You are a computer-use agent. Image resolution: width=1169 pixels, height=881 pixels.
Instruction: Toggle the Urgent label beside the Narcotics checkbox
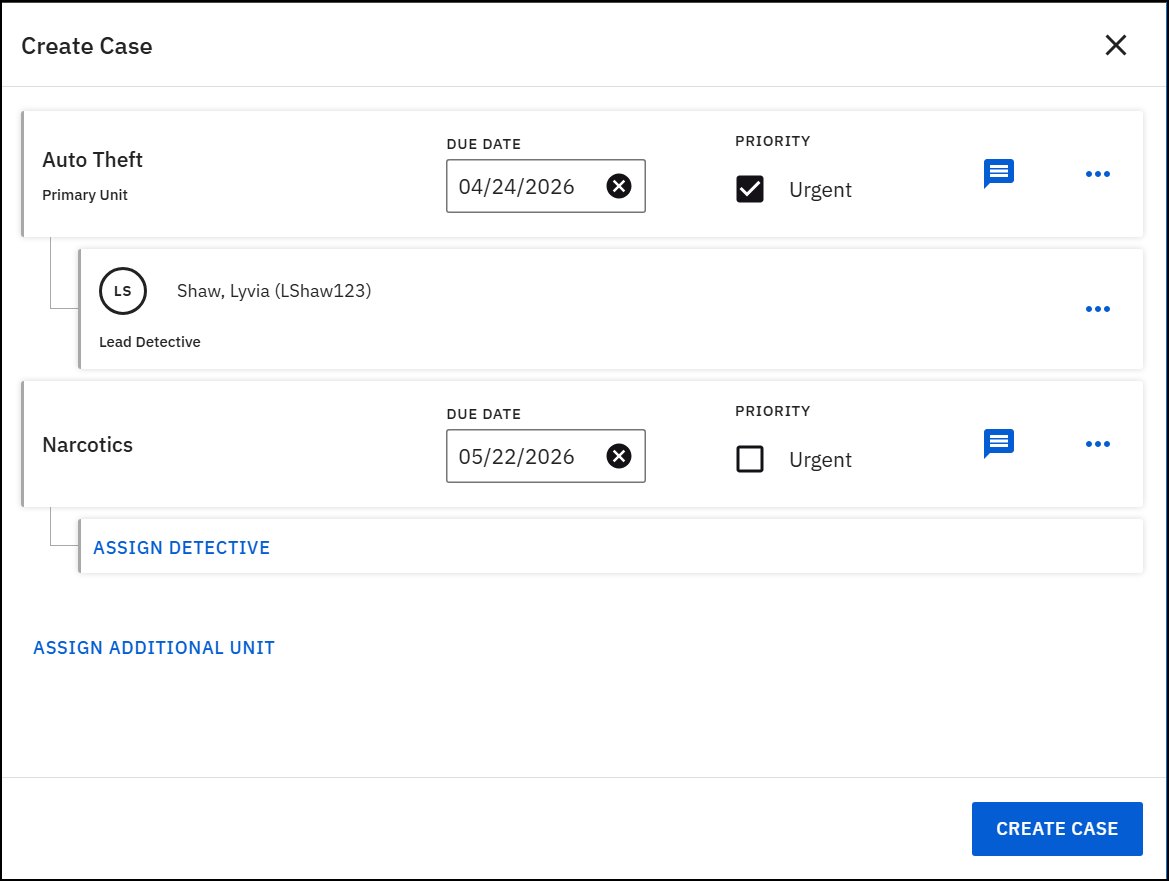820,459
